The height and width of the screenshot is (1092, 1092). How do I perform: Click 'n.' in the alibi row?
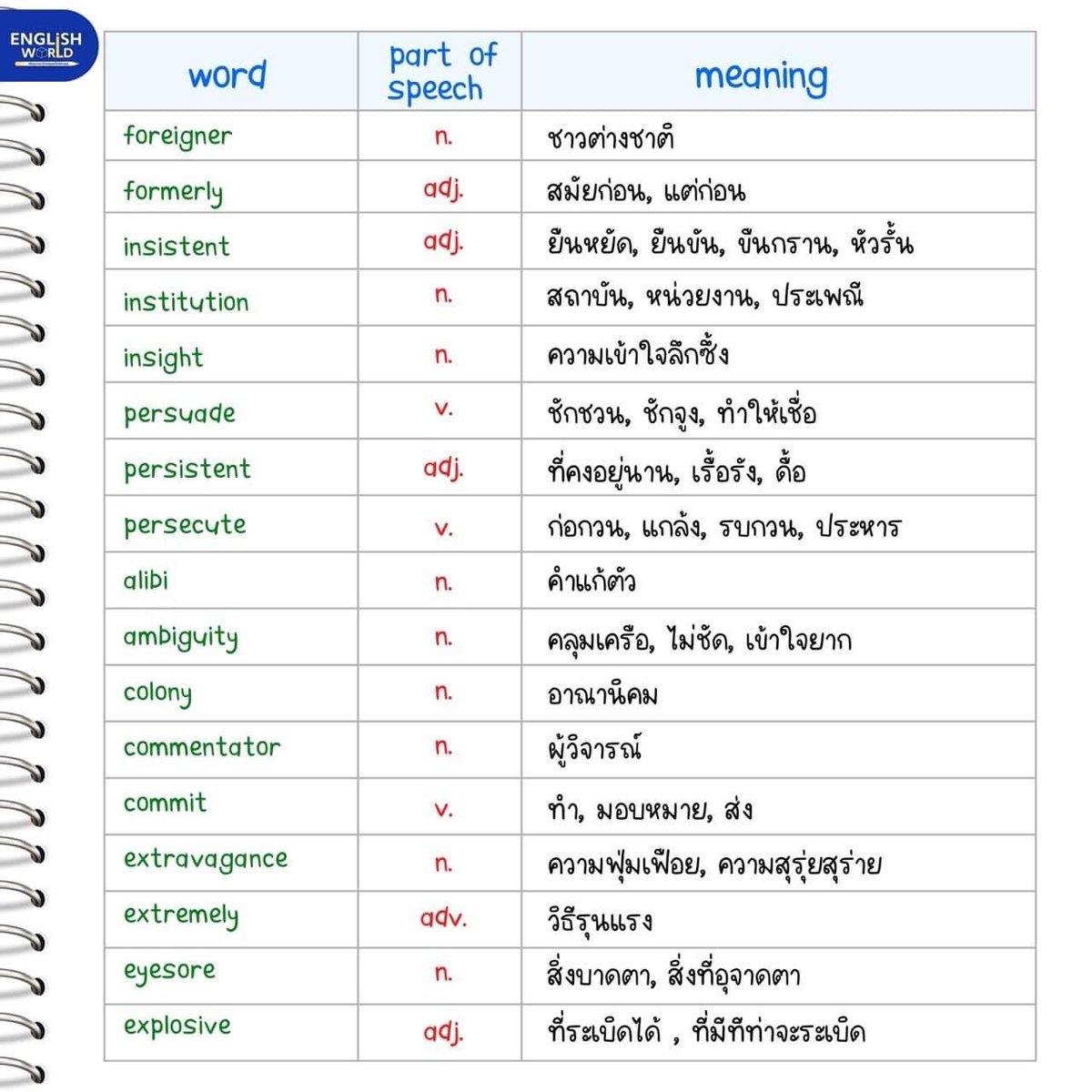pos(443,582)
